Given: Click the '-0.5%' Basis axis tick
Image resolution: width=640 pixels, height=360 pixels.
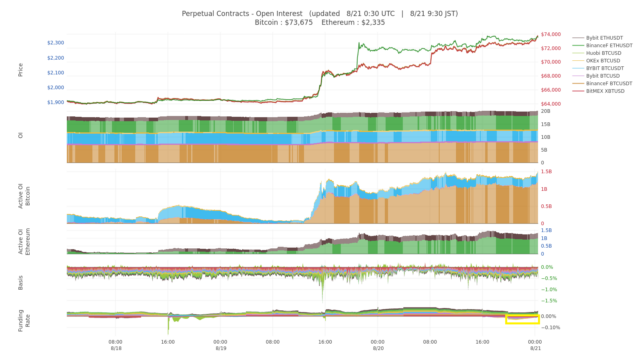Looking at the screenshot, I should click(549, 278).
